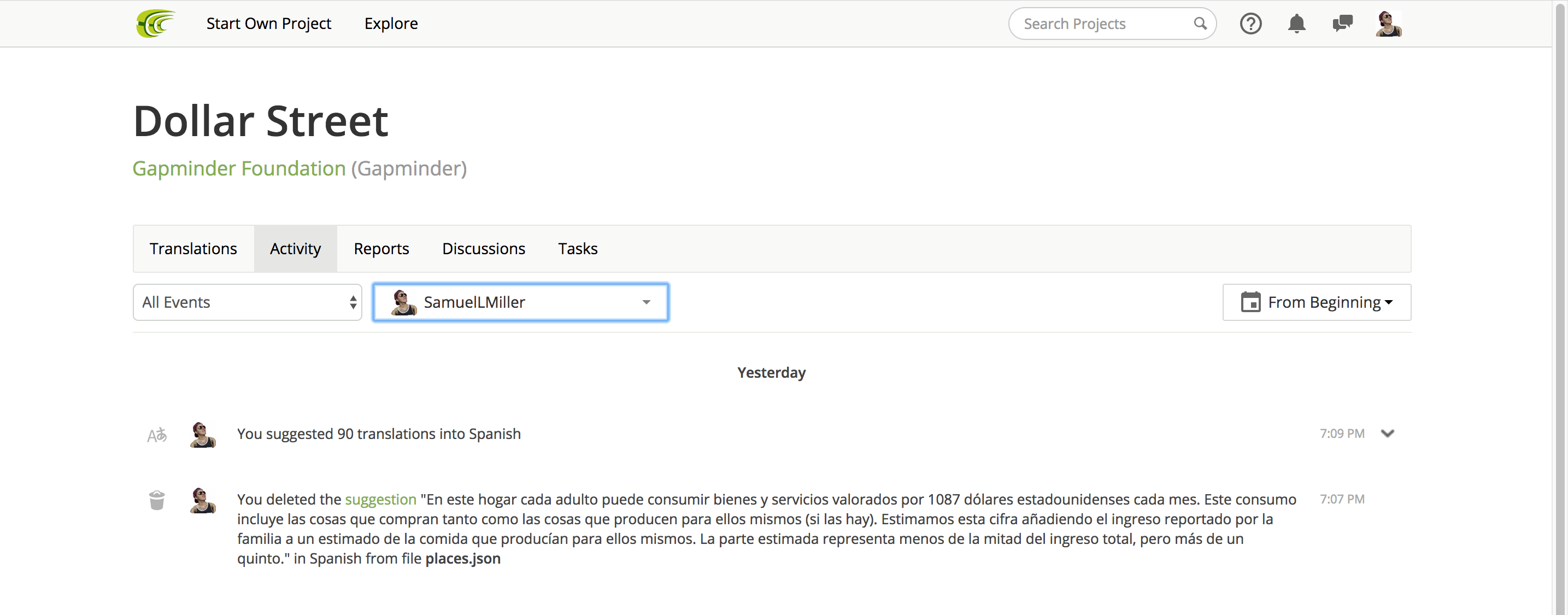
Task: Click avatar next to 'You suggested 90 translations'
Action: pyautogui.click(x=203, y=434)
